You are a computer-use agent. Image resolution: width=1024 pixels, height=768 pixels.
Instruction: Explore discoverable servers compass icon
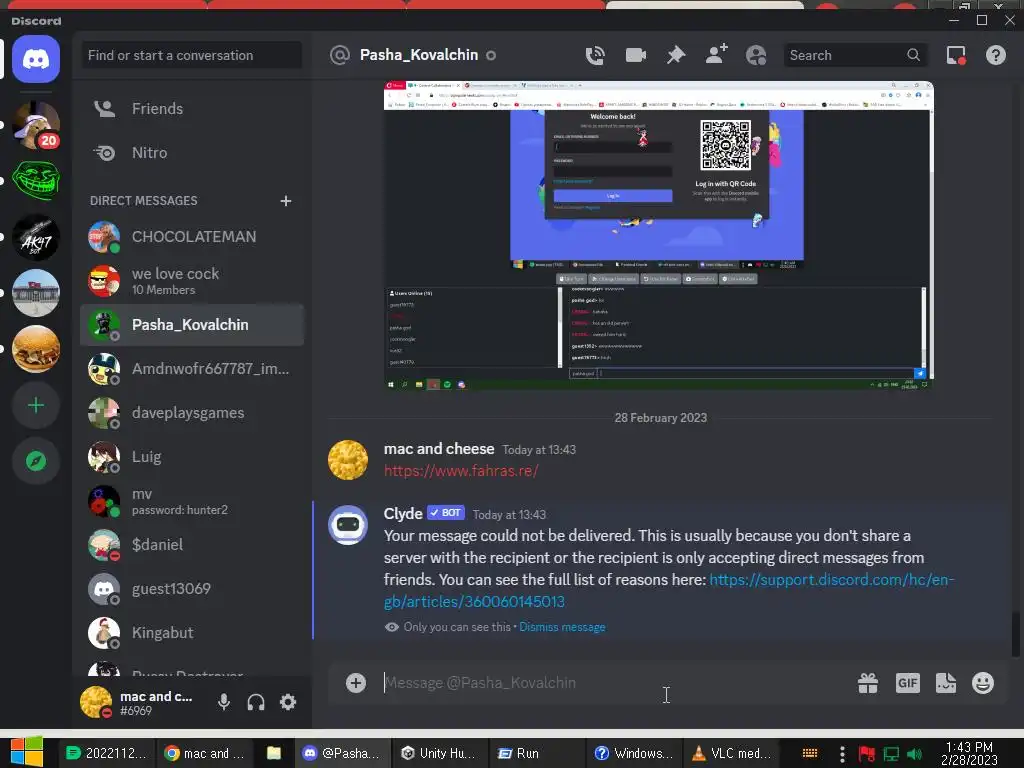coord(36,461)
